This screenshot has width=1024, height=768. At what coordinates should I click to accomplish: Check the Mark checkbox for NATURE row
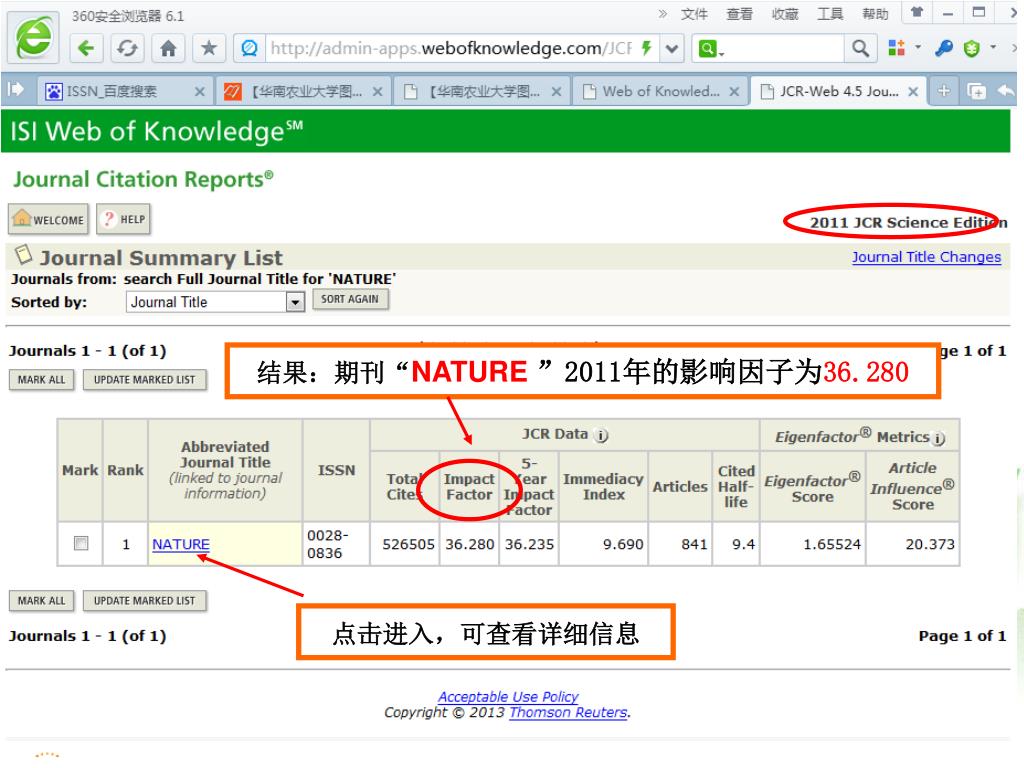(x=81, y=543)
